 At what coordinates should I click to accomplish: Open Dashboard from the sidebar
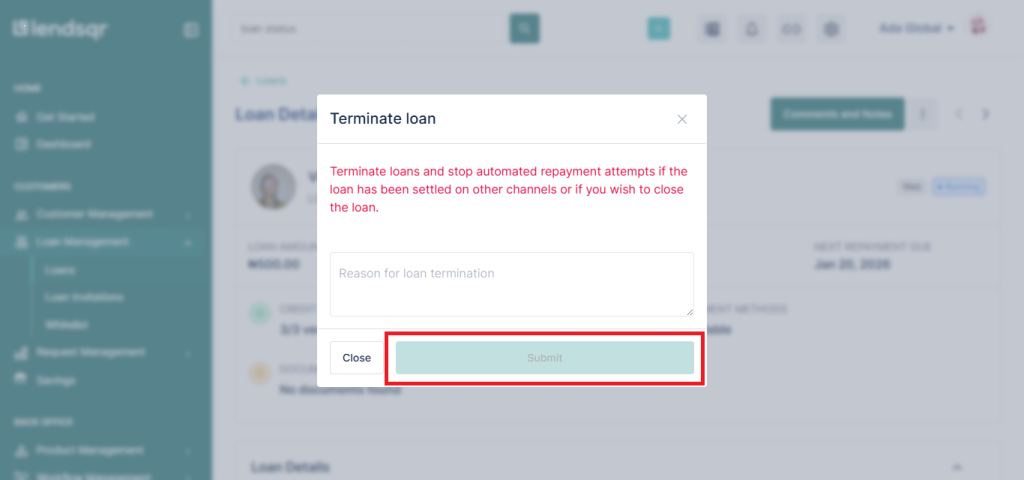point(64,144)
